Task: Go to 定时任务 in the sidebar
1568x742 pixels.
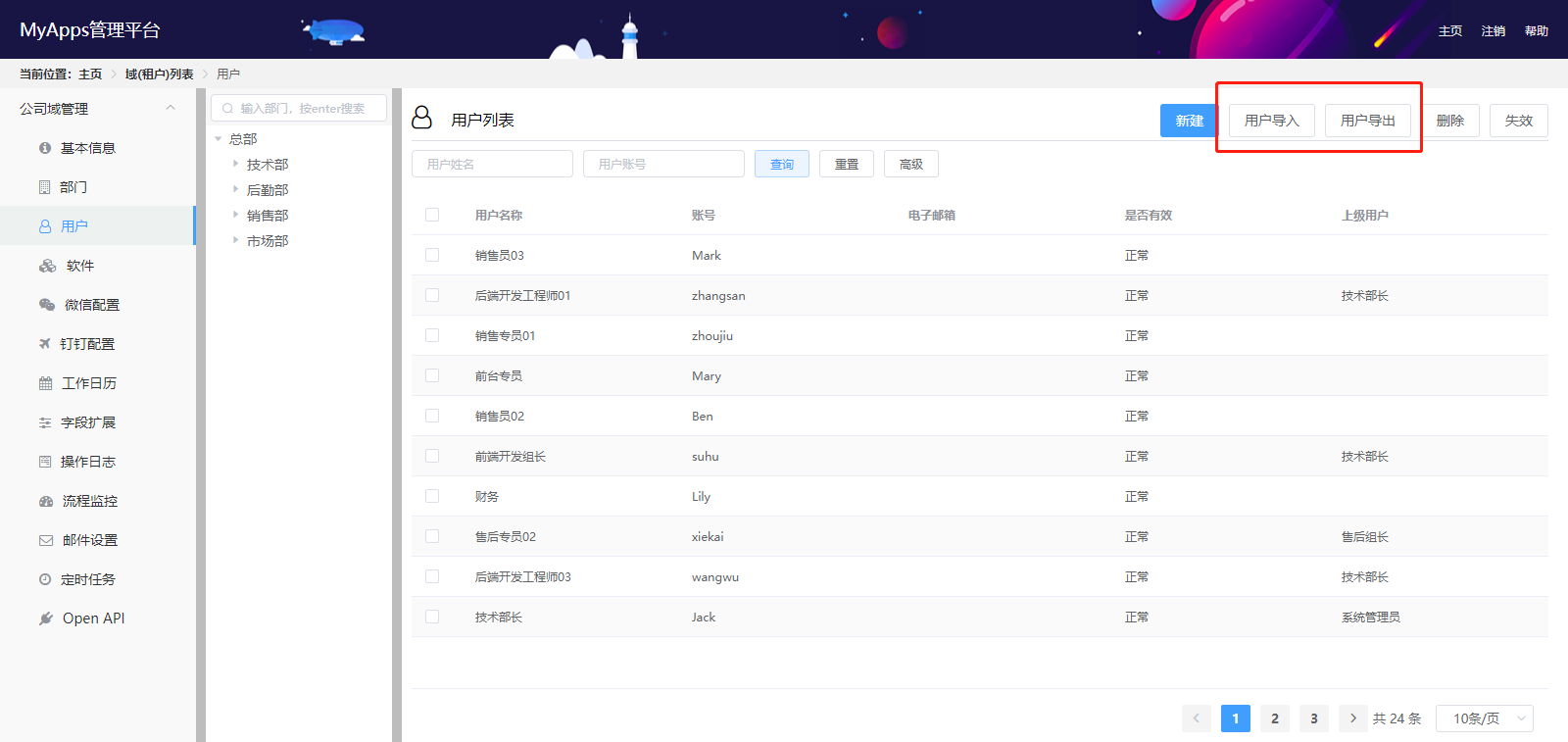Action: (x=88, y=579)
